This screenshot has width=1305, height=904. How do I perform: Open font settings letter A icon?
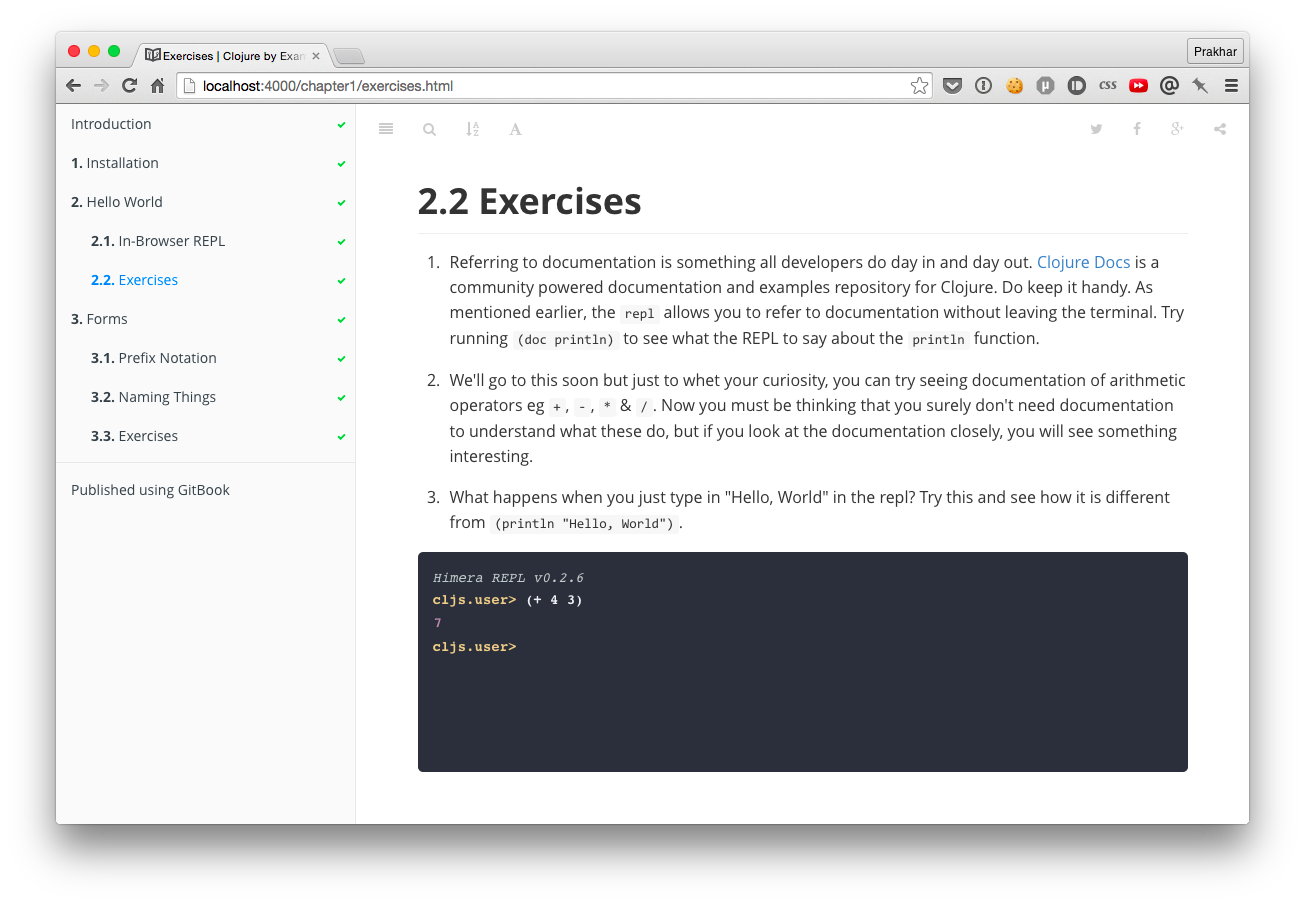tap(515, 129)
